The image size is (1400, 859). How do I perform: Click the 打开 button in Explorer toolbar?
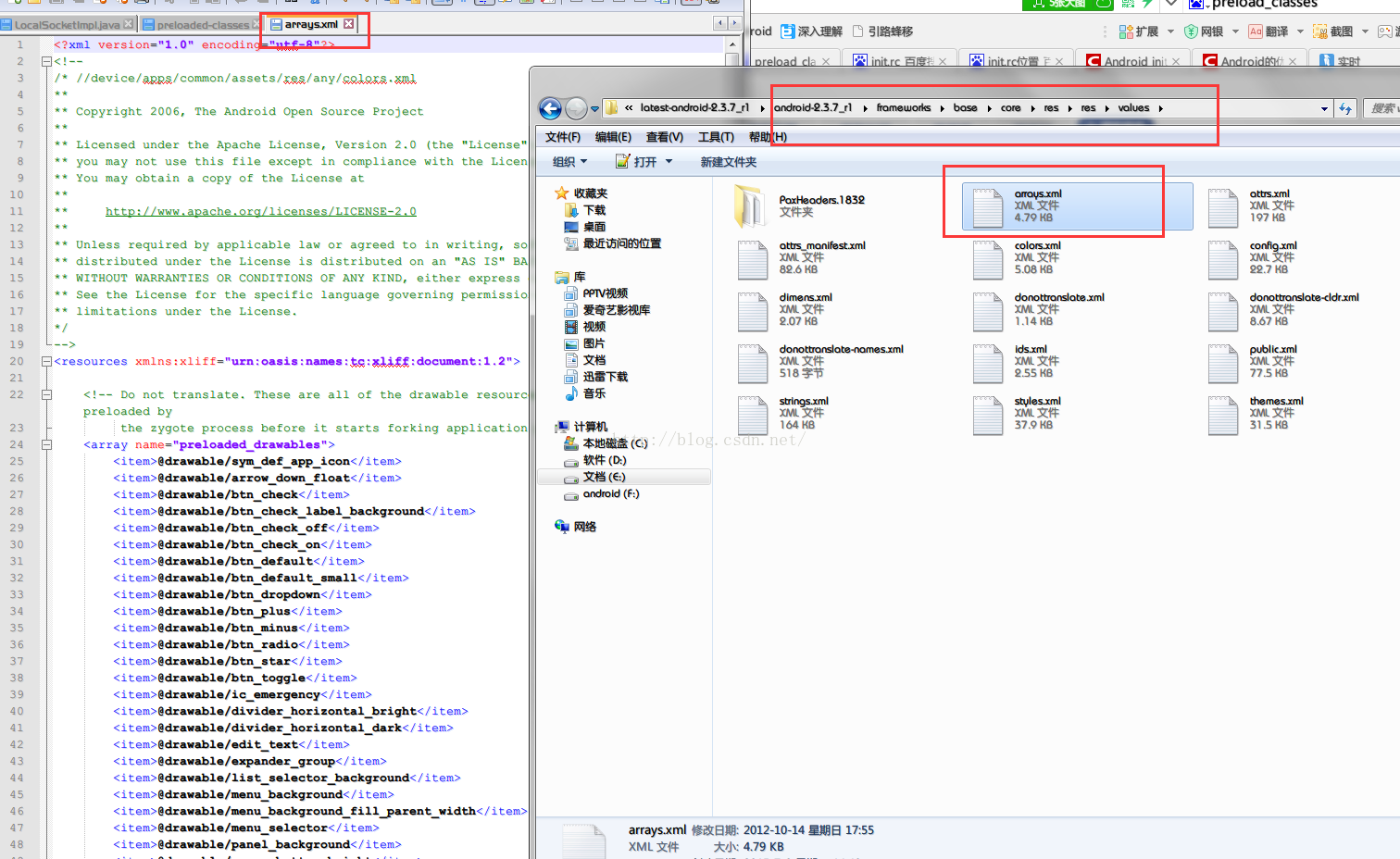pos(637,162)
